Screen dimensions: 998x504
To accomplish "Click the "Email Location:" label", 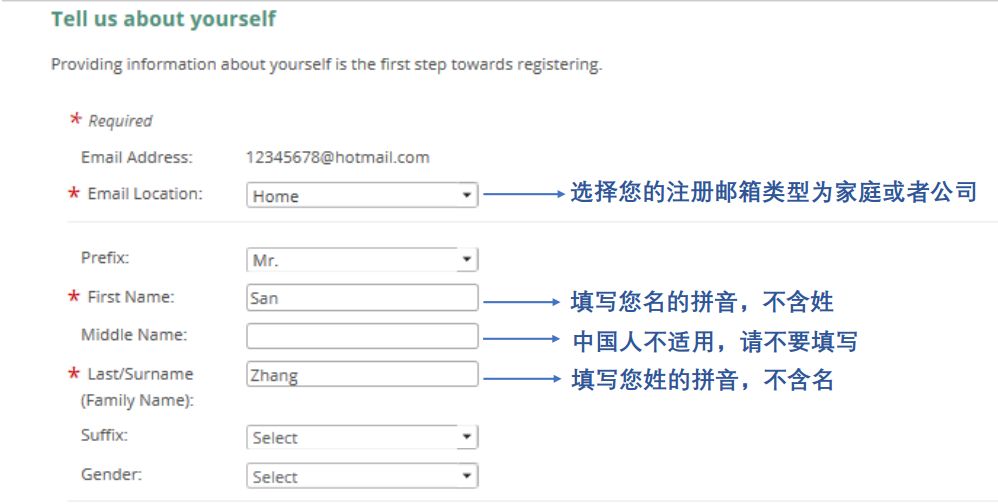I will click(144, 193).
